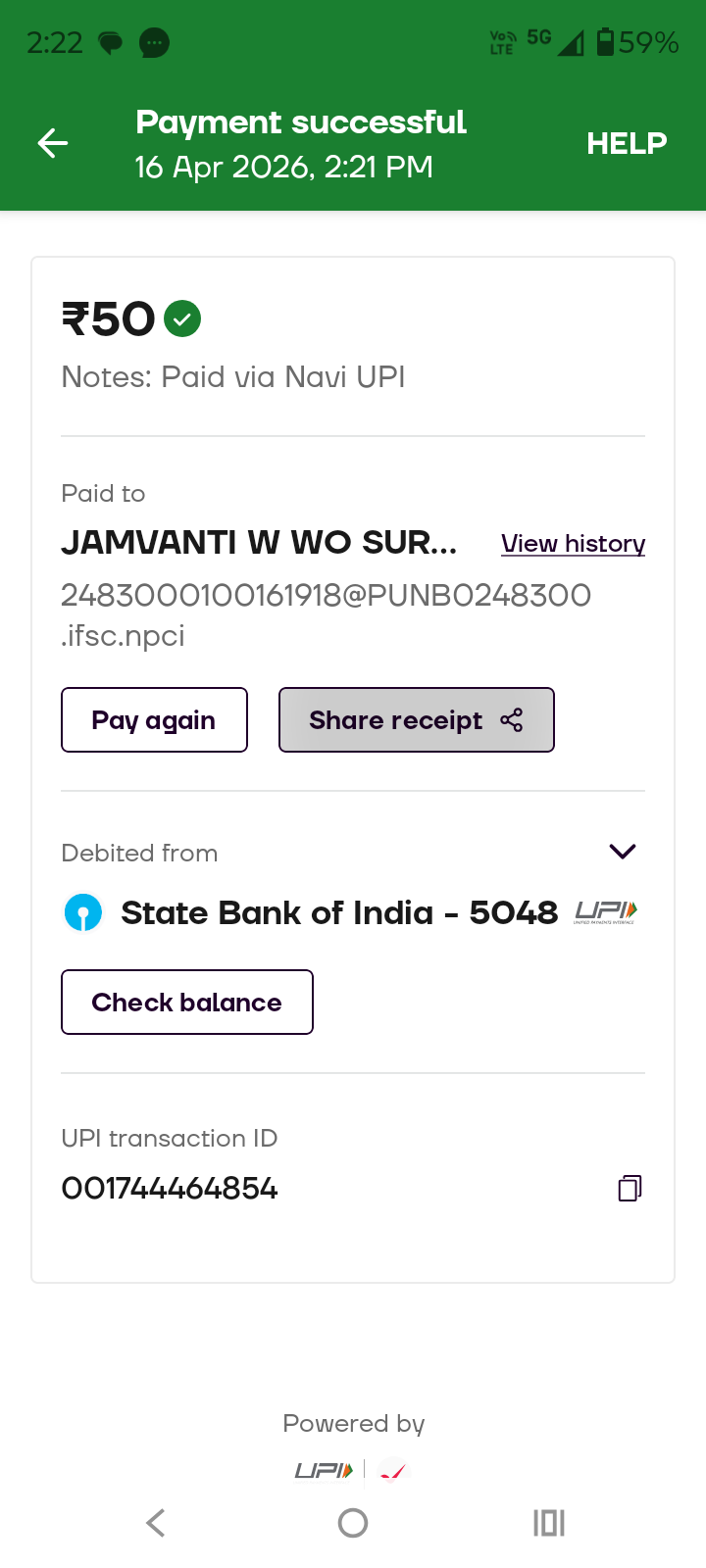Open Android recent apps button

[549, 1523]
